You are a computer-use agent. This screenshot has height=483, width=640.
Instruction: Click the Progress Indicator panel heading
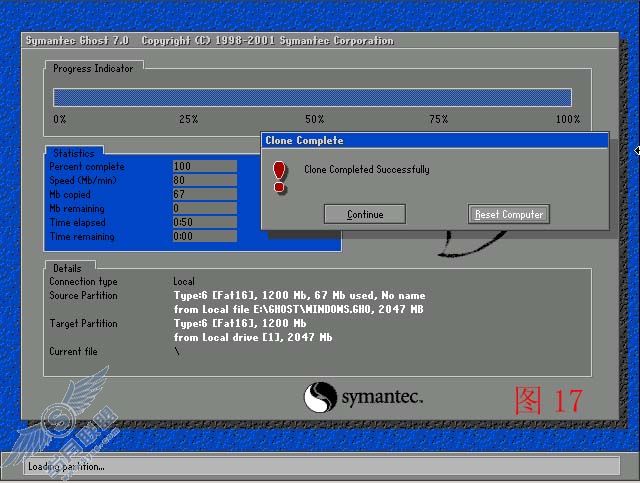[x=93, y=69]
